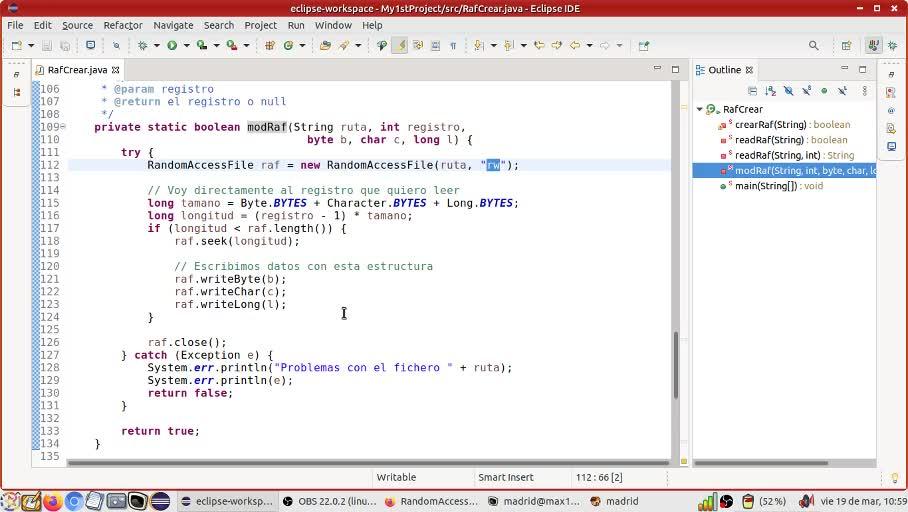Click the Search magnifier icon in toolbar
The height and width of the screenshot is (512, 908).
813,45
